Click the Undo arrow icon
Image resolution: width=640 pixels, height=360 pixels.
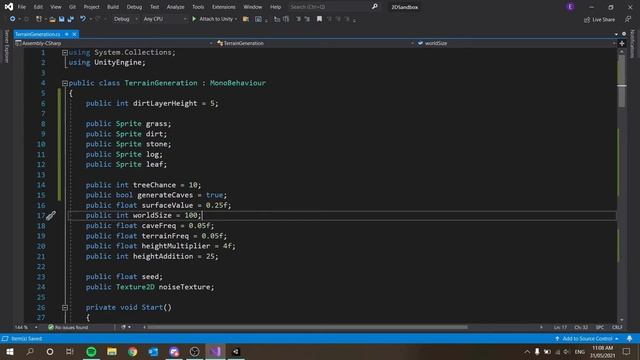[83, 19]
